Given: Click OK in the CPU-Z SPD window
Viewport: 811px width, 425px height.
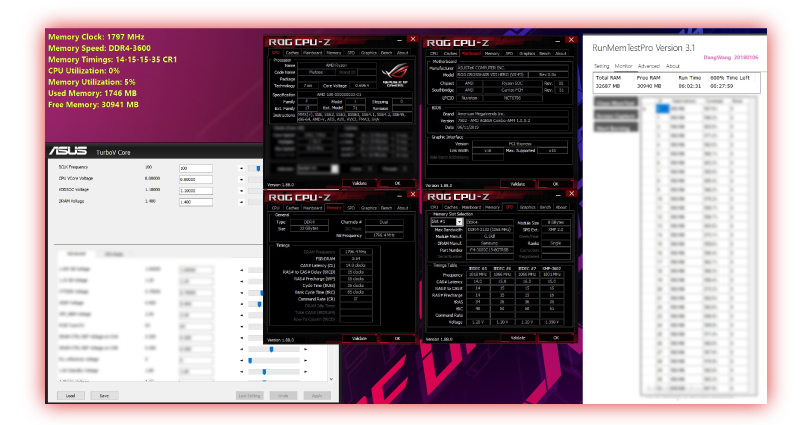Looking at the screenshot, I should tap(555, 338).
